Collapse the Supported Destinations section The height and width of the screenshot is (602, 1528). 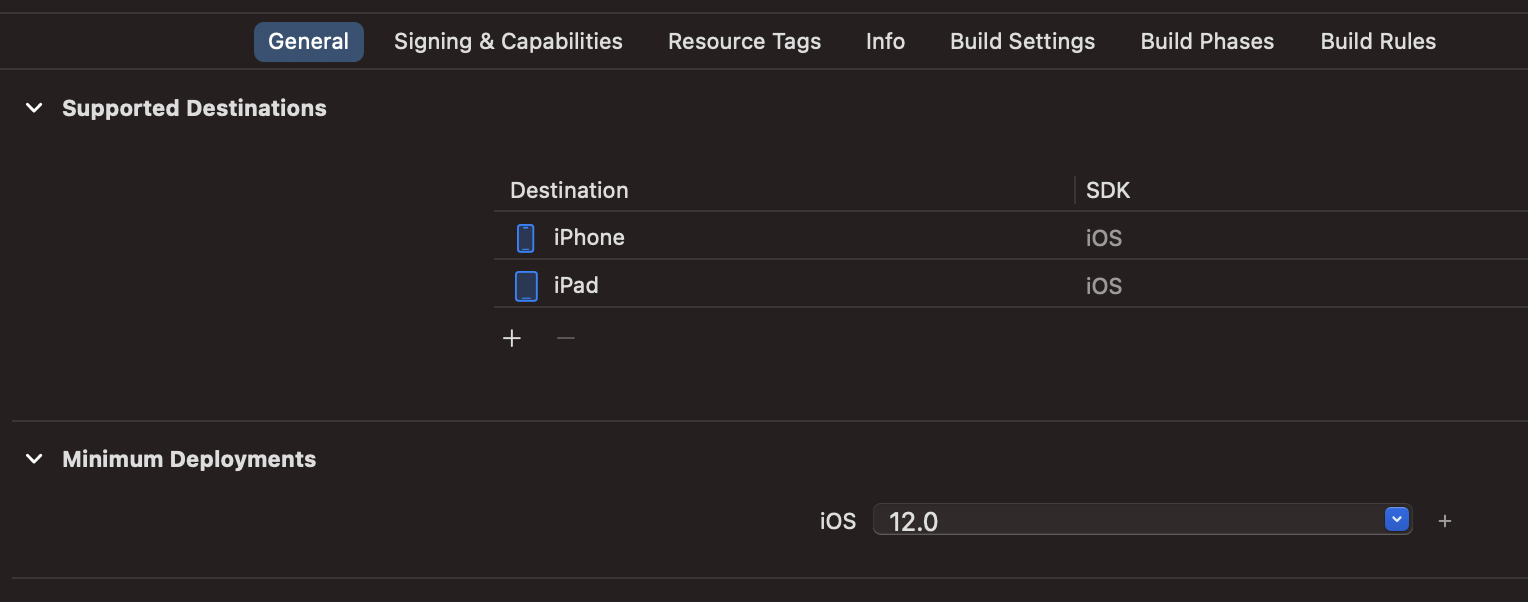pyautogui.click(x=34, y=108)
